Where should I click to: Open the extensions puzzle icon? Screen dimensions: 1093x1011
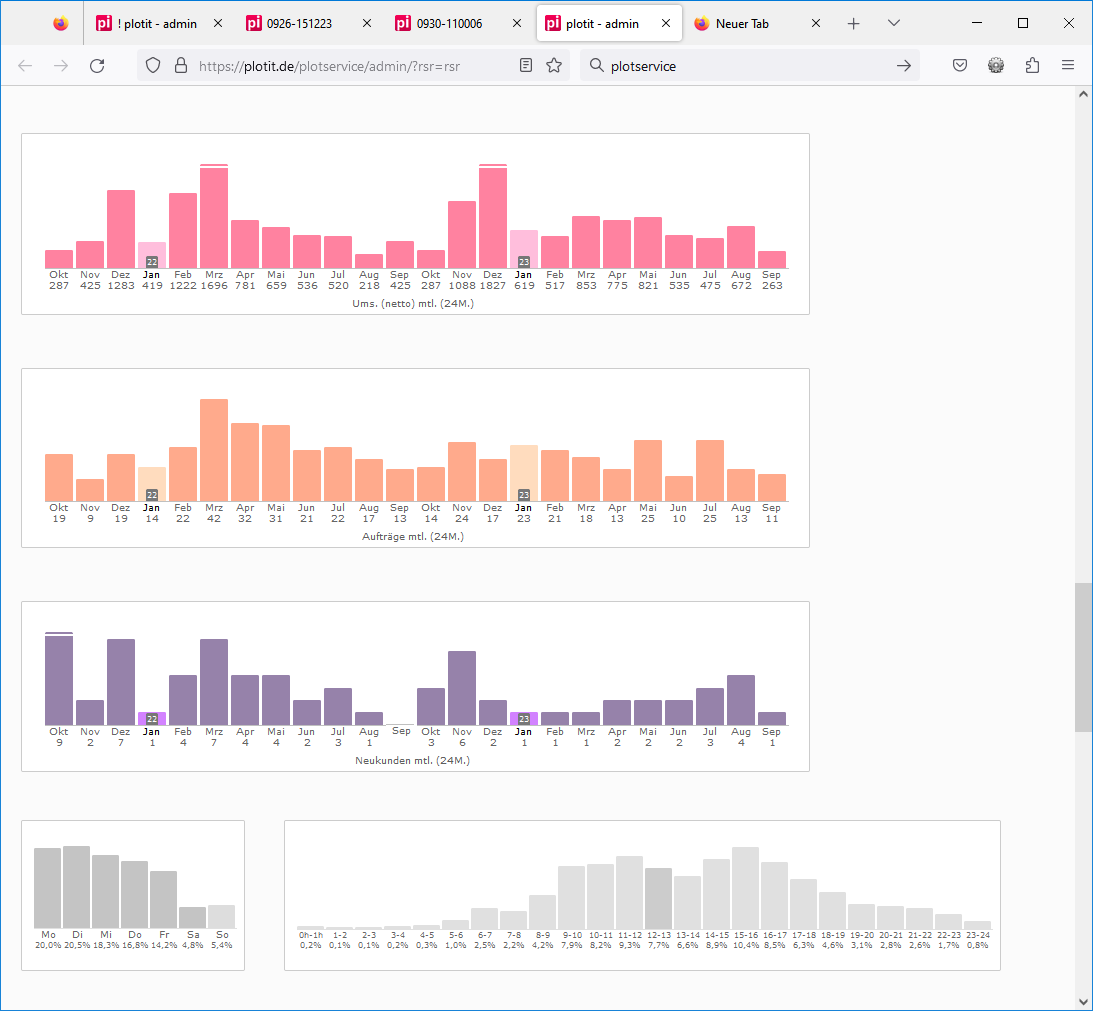pos(1032,66)
